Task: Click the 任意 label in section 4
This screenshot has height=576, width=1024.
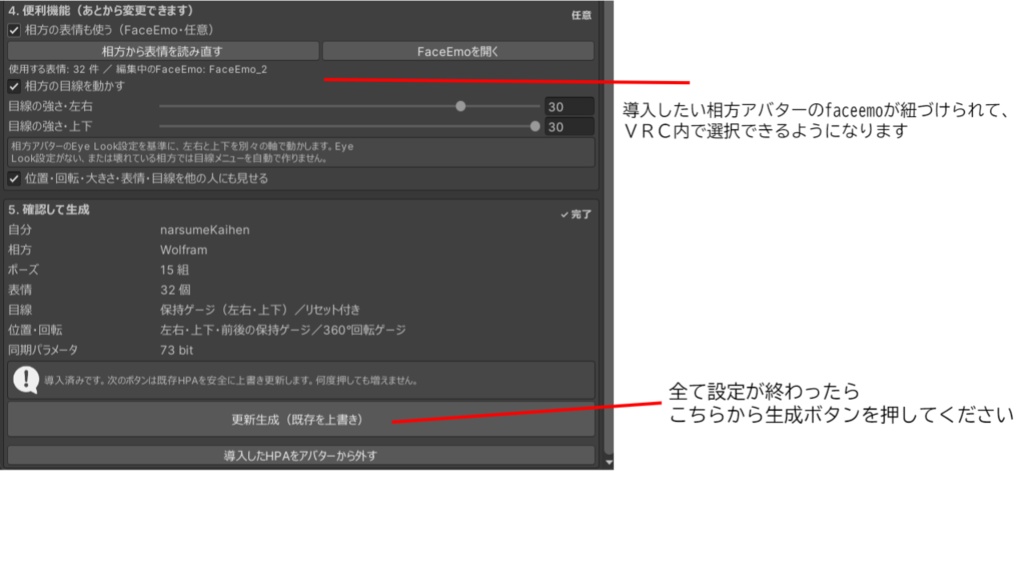Action: pos(581,15)
